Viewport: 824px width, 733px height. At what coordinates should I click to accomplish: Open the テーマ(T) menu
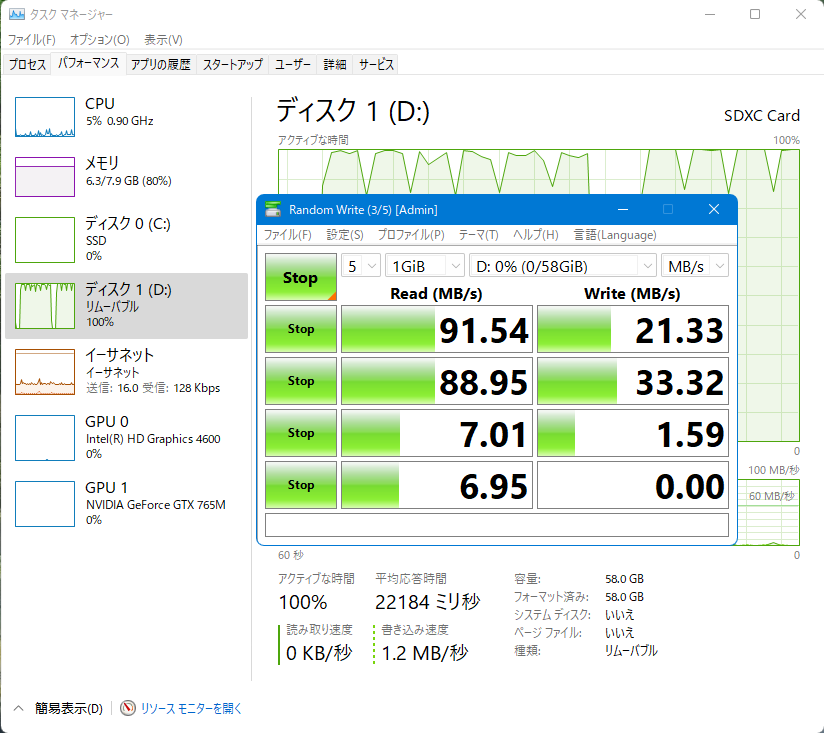coord(478,235)
